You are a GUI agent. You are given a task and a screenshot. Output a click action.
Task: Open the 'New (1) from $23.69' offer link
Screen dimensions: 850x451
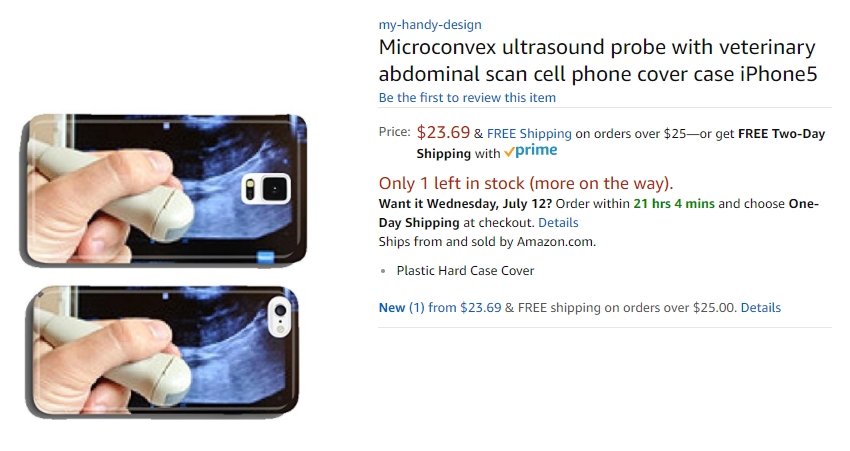coord(440,307)
